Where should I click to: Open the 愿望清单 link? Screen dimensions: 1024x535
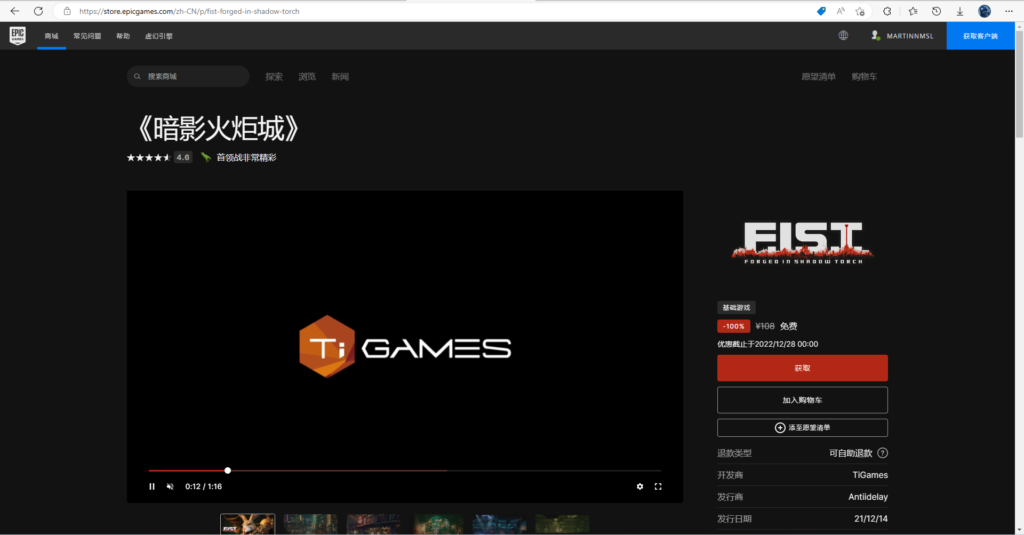(x=818, y=76)
